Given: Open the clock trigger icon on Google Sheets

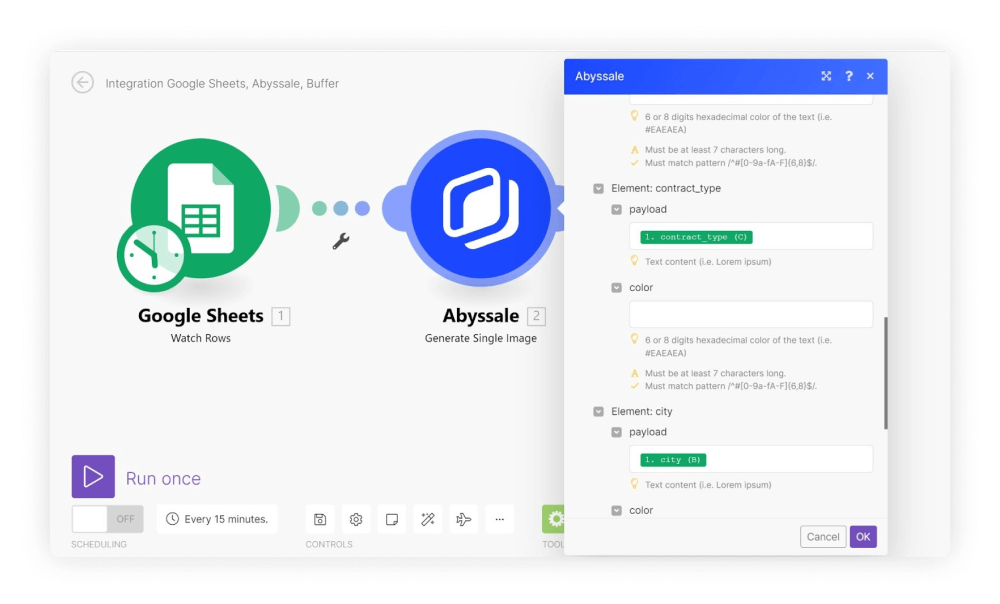Looking at the screenshot, I should tap(153, 255).
